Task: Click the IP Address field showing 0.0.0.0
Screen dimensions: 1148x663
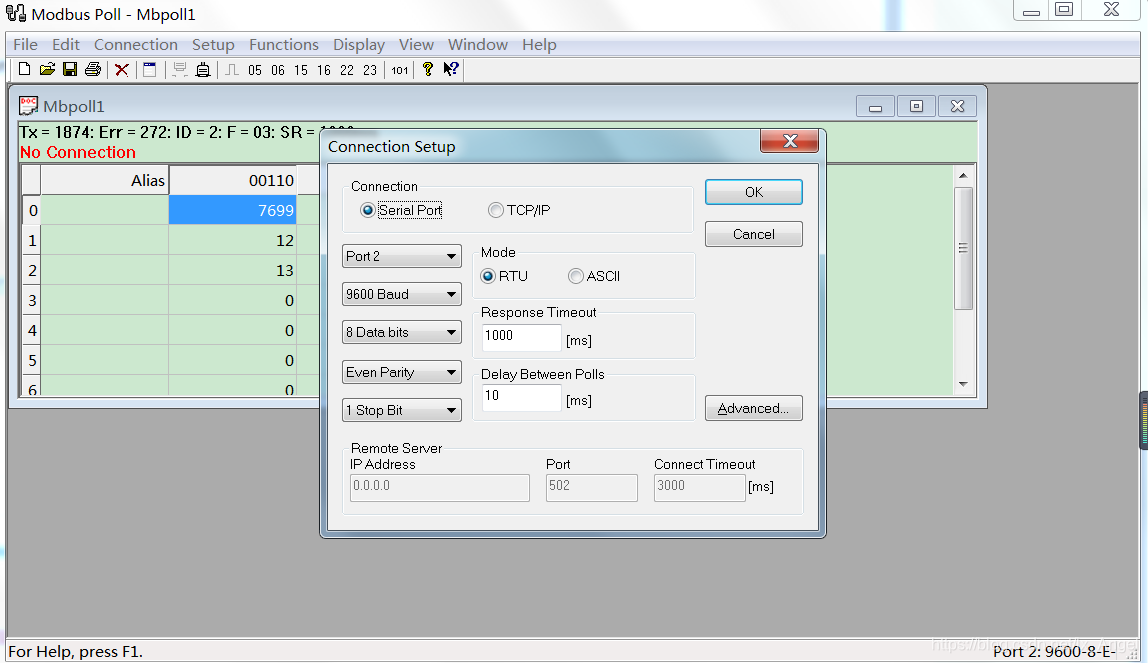Action: coord(439,487)
